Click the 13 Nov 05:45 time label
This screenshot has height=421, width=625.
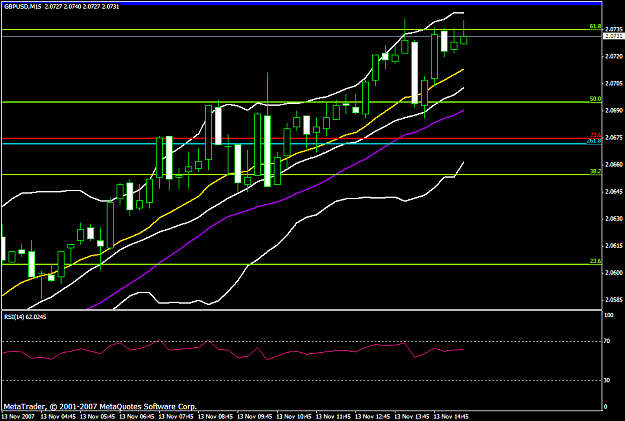pos(97,417)
